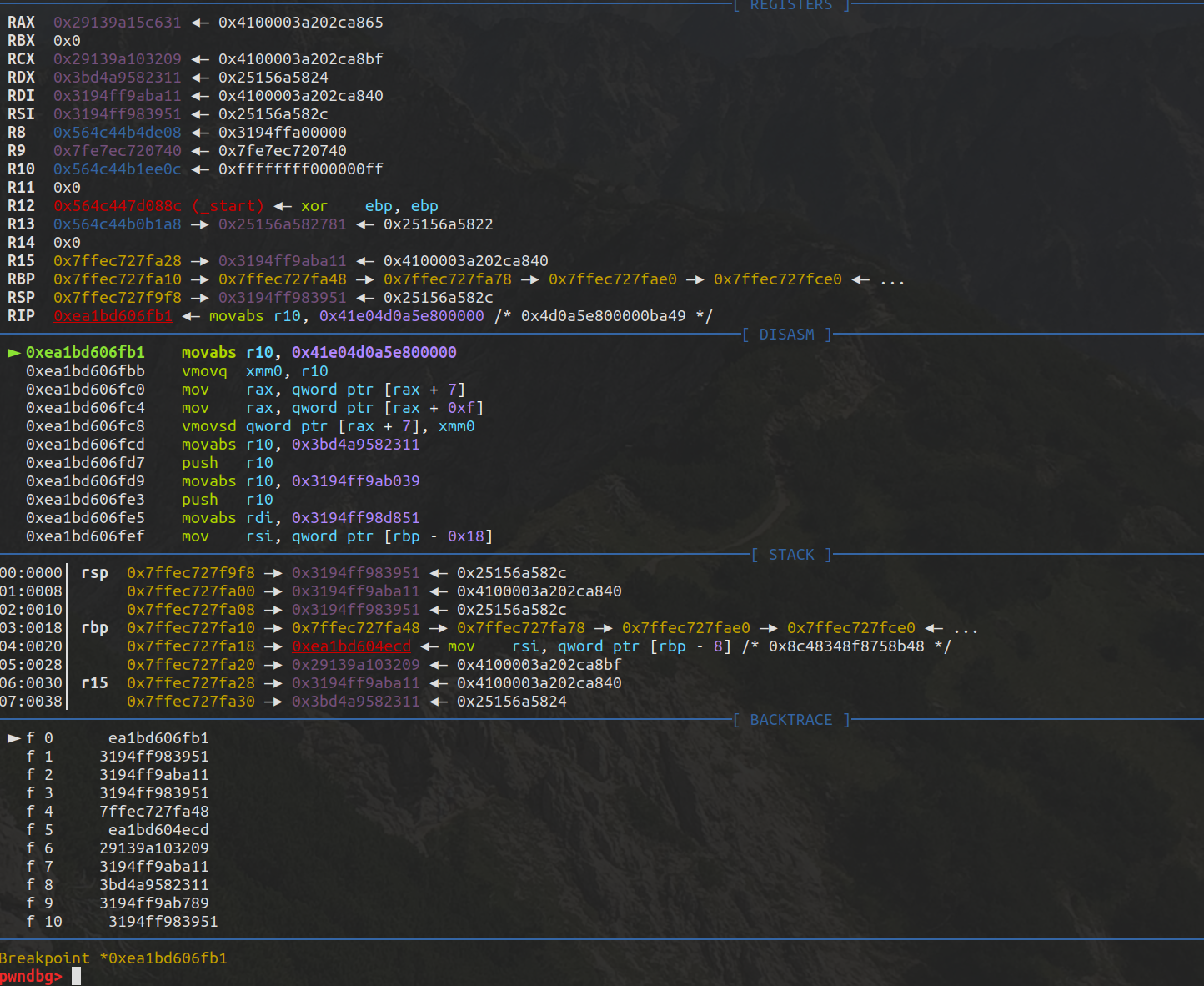The width and height of the screenshot is (1204, 986).
Task: Select the BACKTRACE section header label
Action: click(790, 720)
